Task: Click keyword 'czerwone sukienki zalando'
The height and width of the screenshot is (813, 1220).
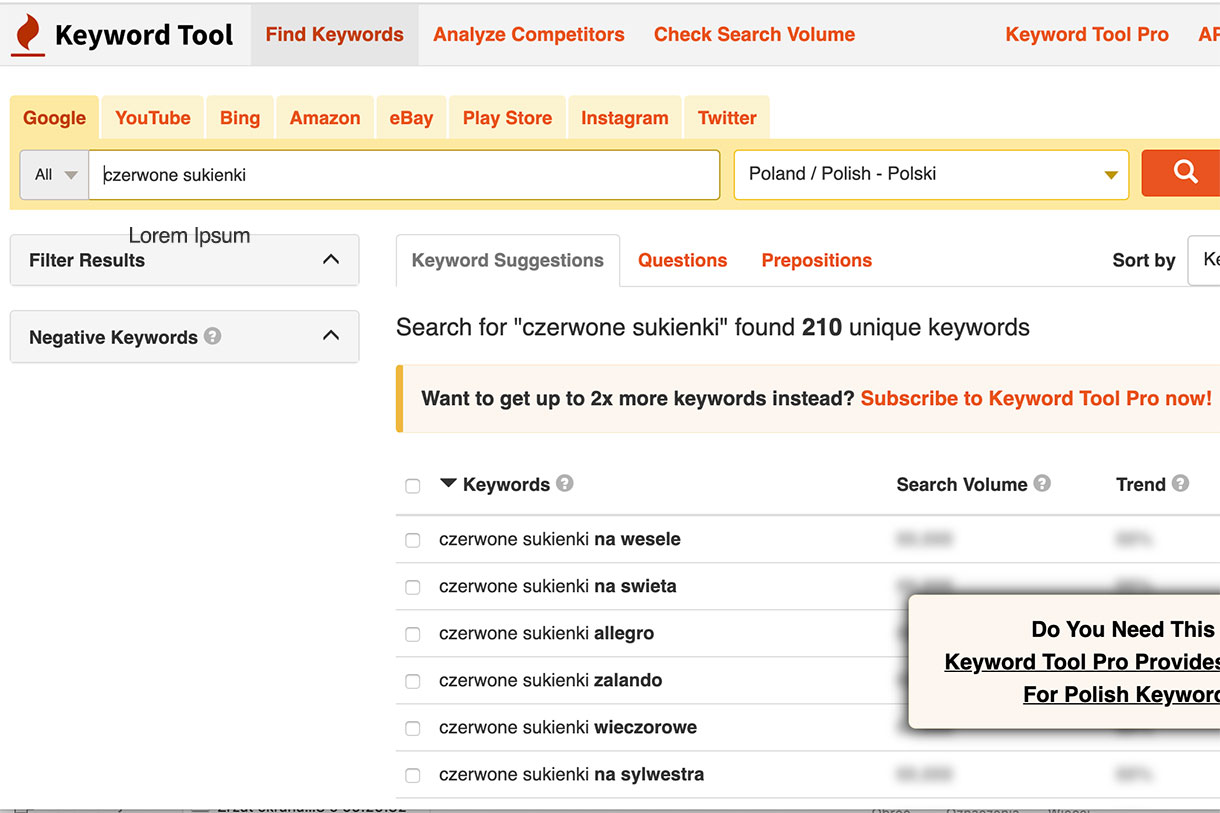Action: (550, 680)
